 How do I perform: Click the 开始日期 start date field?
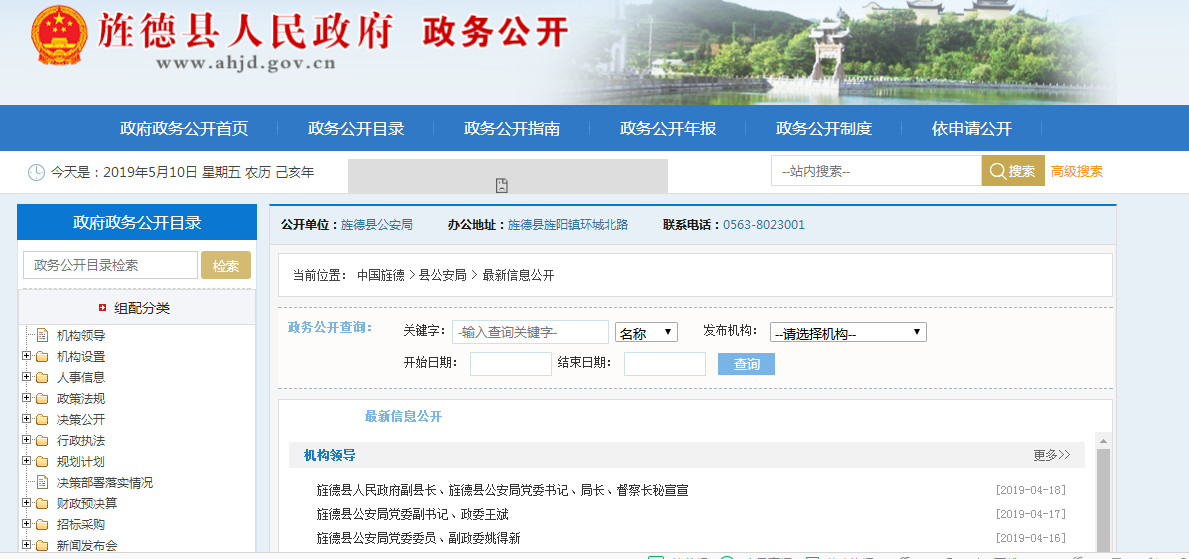(510, 364)
